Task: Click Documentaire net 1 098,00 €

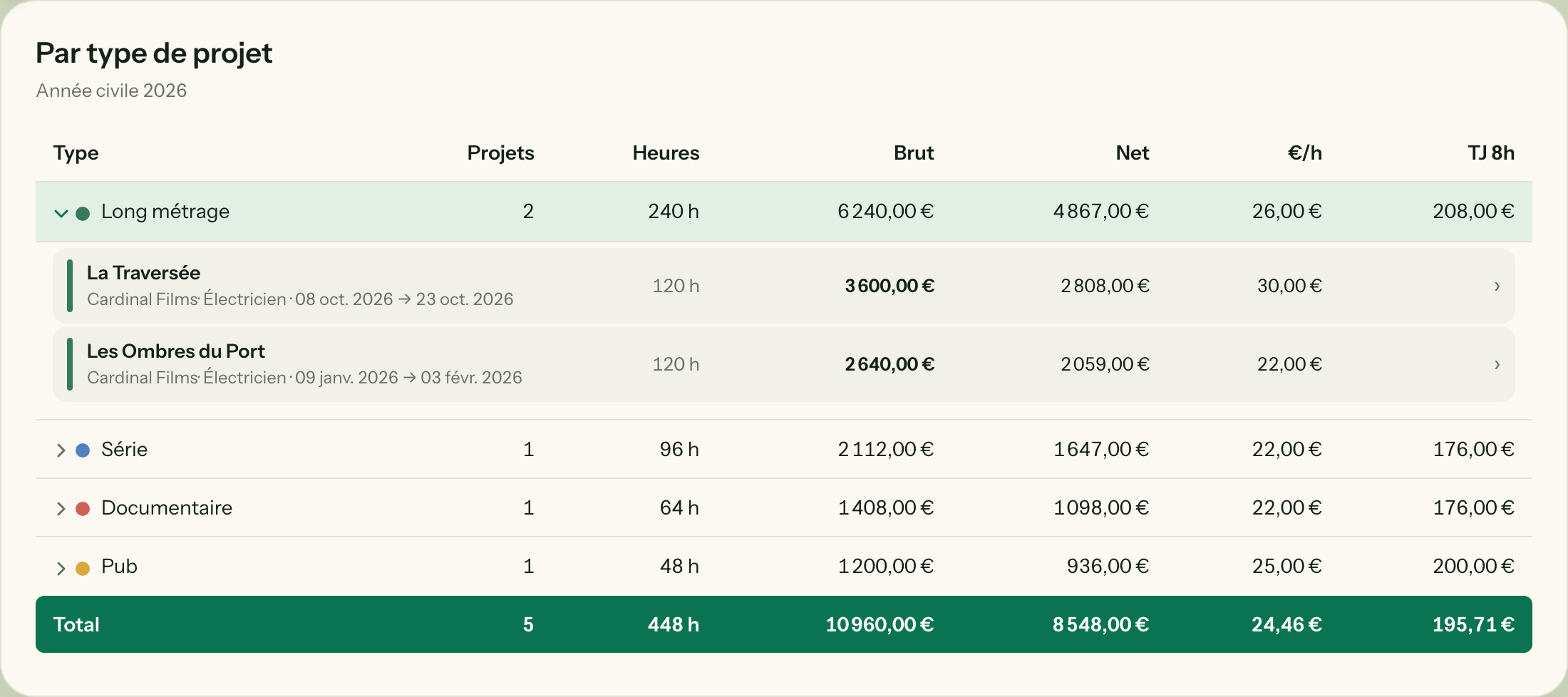Action: pyautogui.click(x=1101, y=507)
